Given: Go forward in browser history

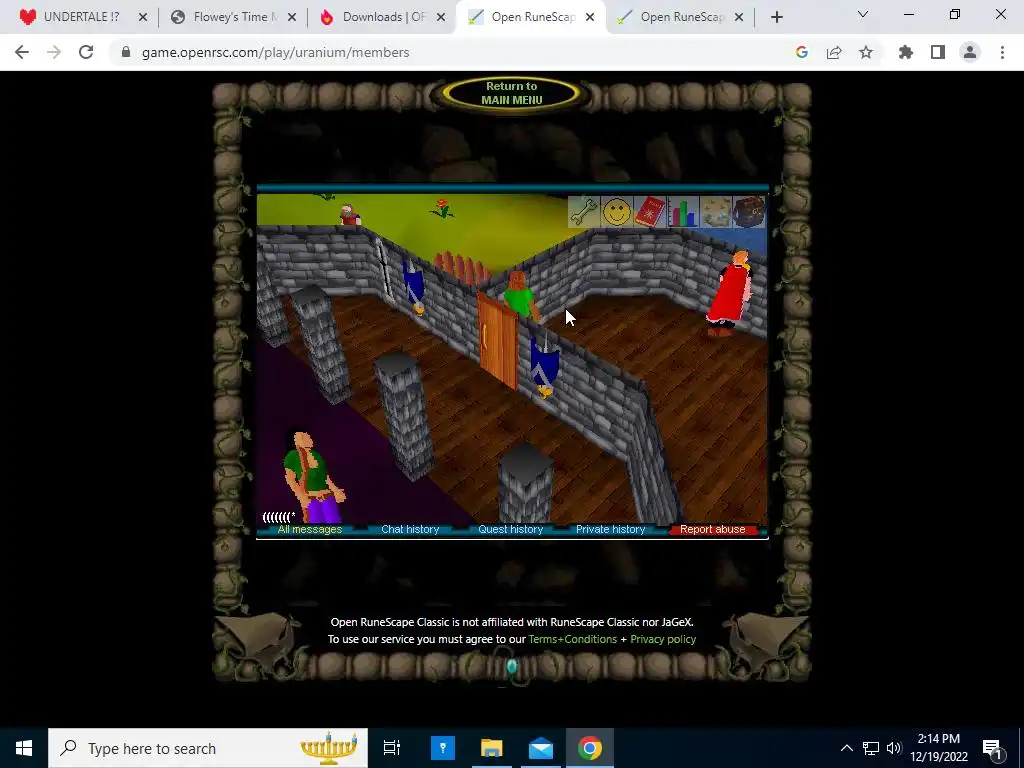Looking at the screenshot, I should tap(54, 52).
